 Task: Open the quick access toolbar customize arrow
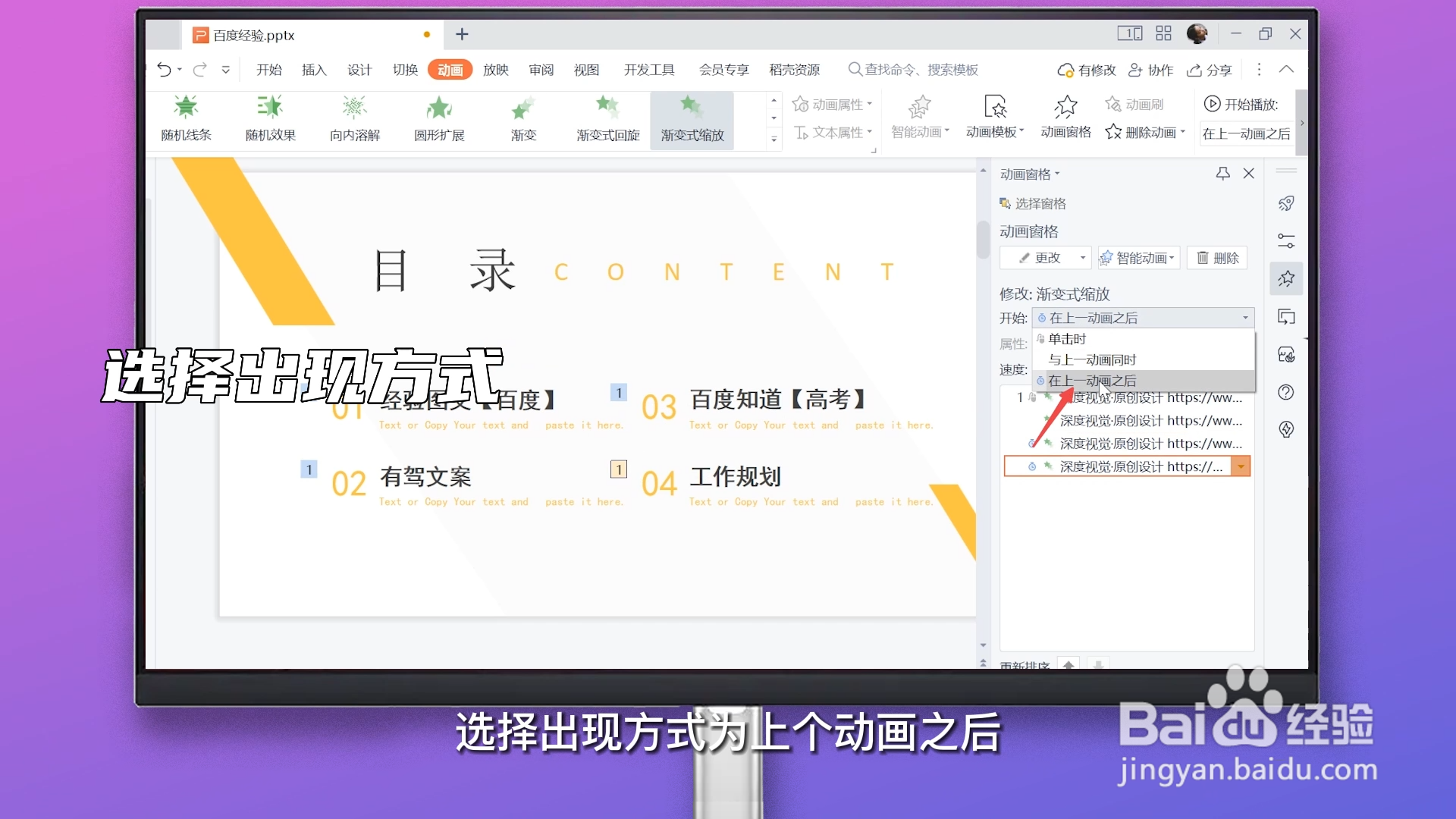tap(225, 70)
